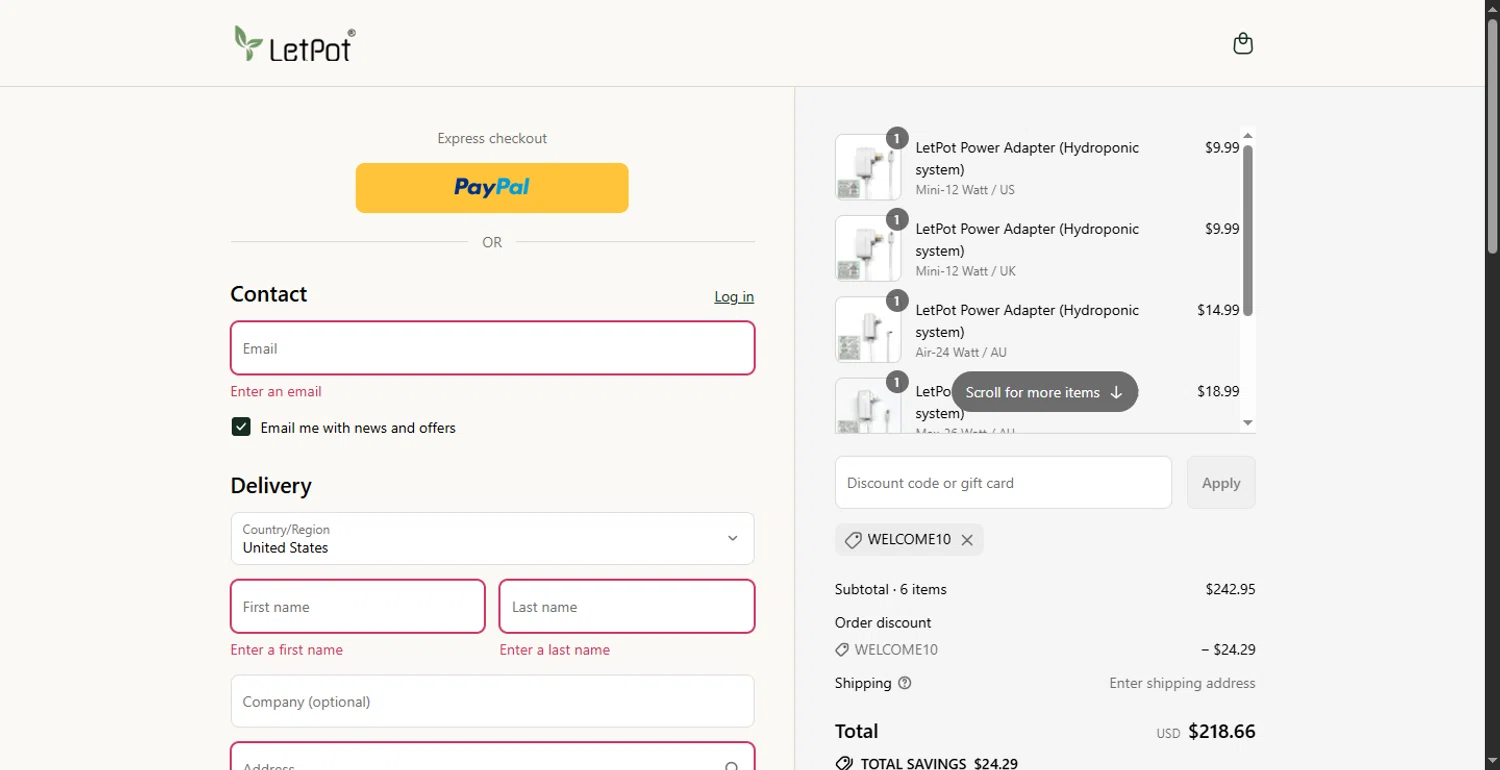Apply the discount code
This screenshot has height=770, width=1500.
coord(1221,483)
